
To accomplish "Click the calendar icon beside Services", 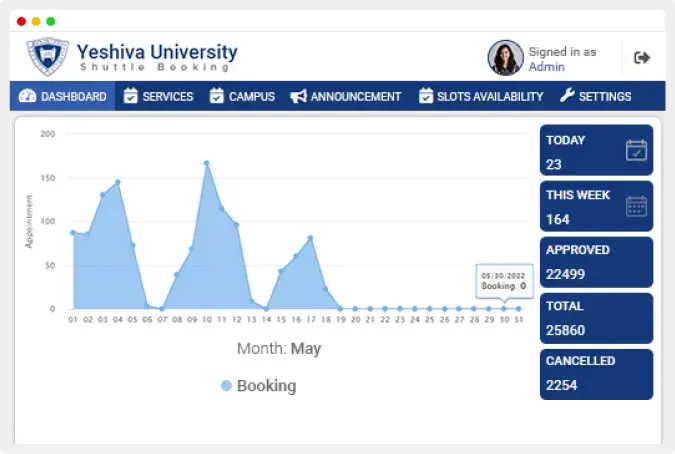I will click(x=130, y=97).
